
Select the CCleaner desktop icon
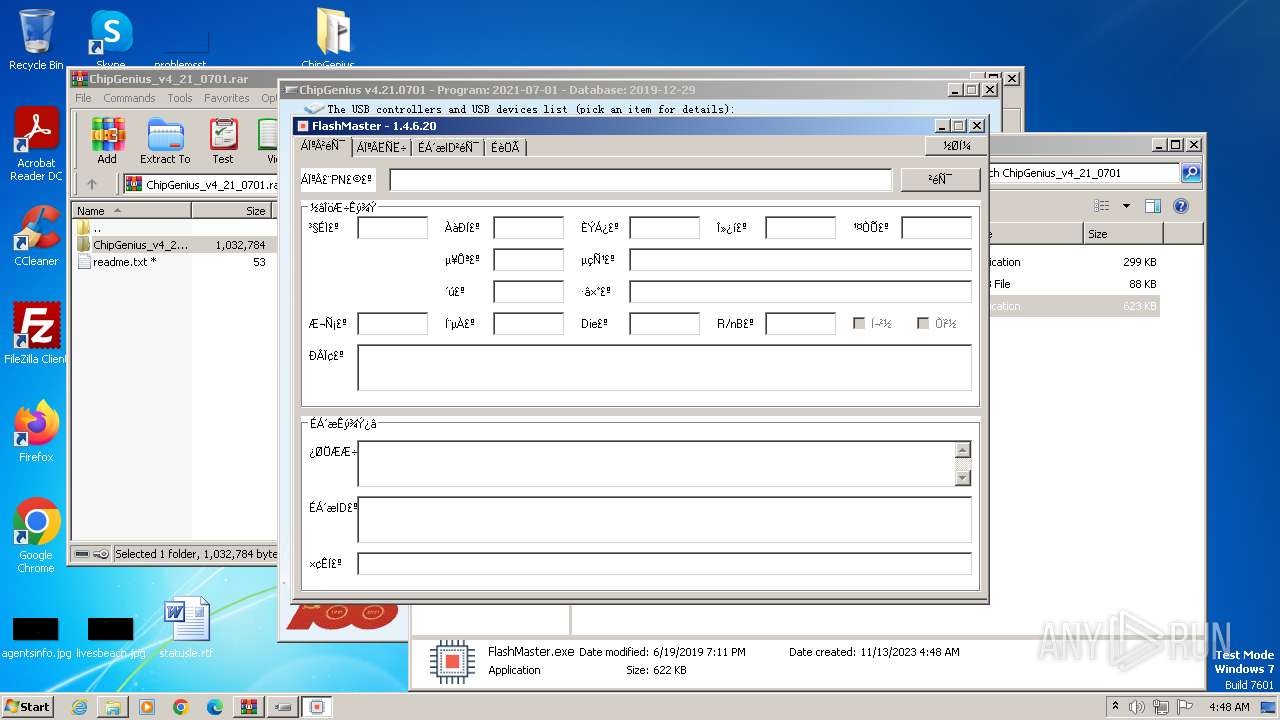36,236
